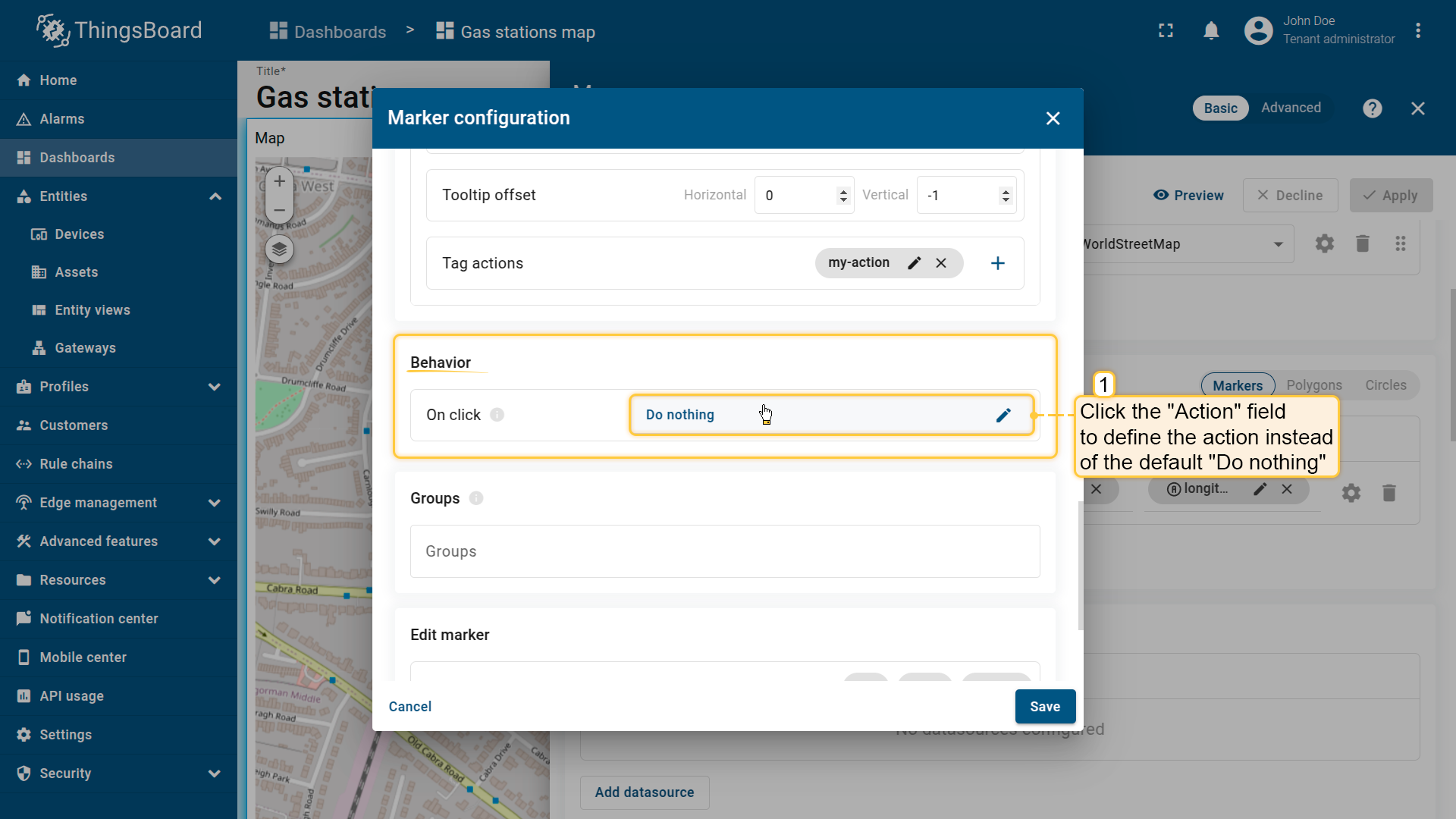Open Rule chains from sidebar

[76, 464]
